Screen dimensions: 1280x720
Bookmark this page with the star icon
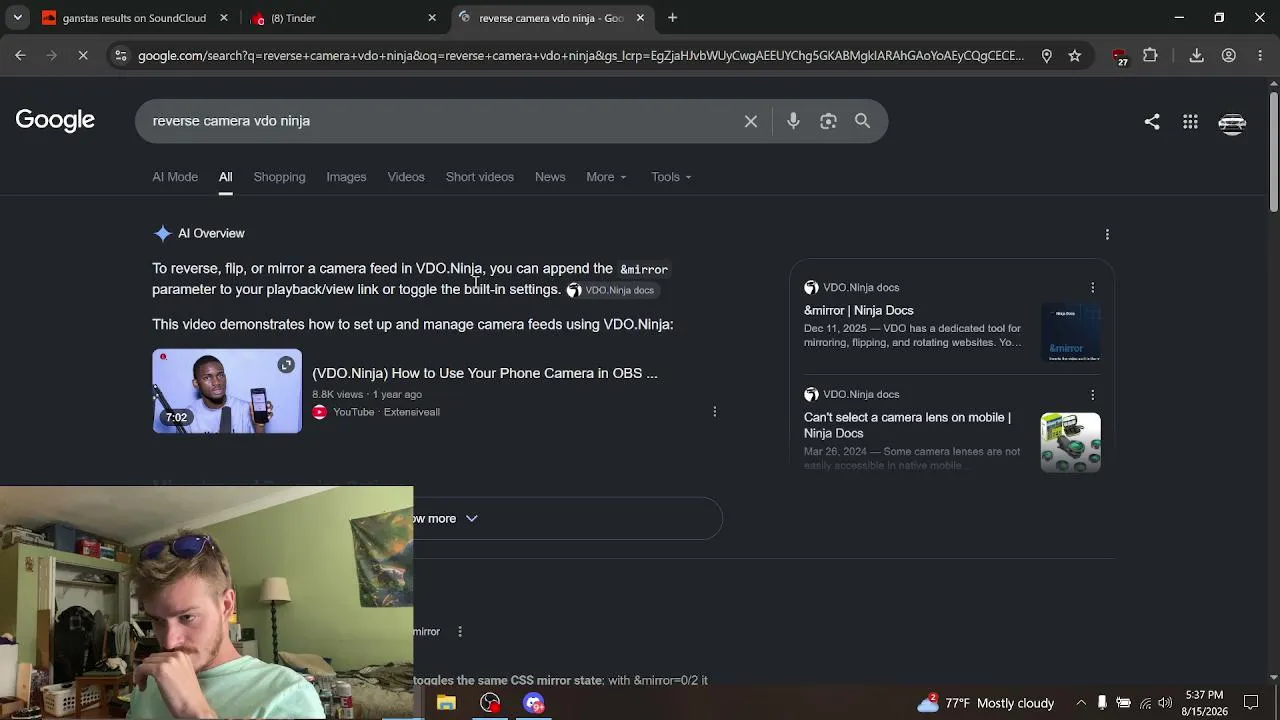(1074, 56)
